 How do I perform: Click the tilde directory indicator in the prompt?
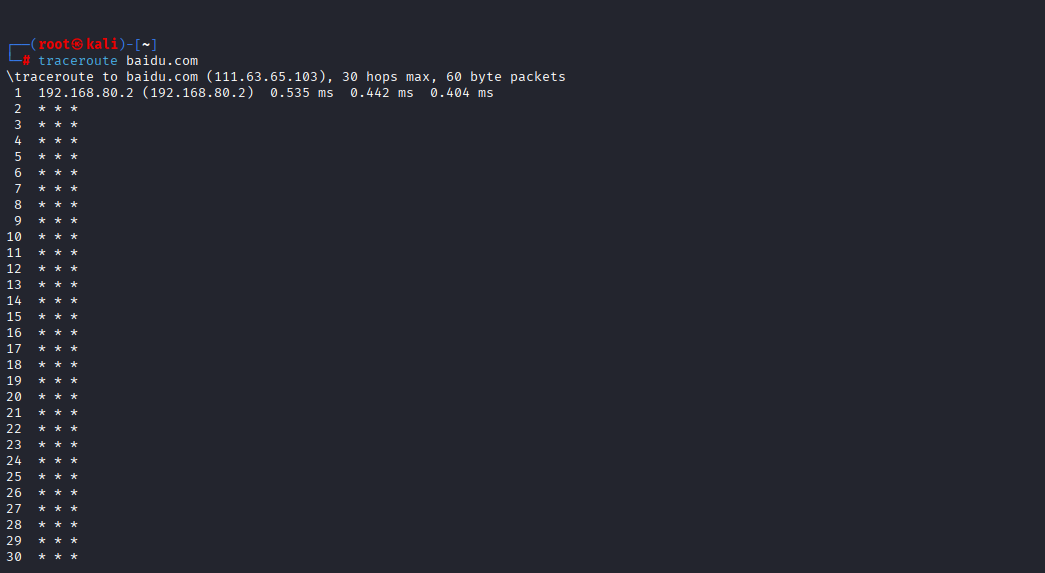[146, 45]
